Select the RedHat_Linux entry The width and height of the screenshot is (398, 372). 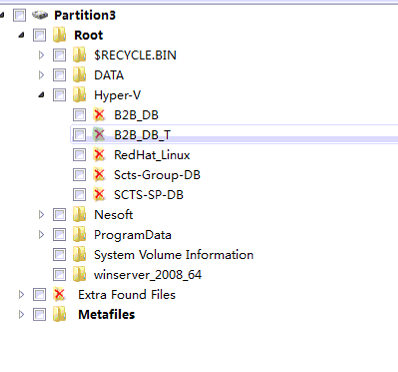(x=152, y=155)
